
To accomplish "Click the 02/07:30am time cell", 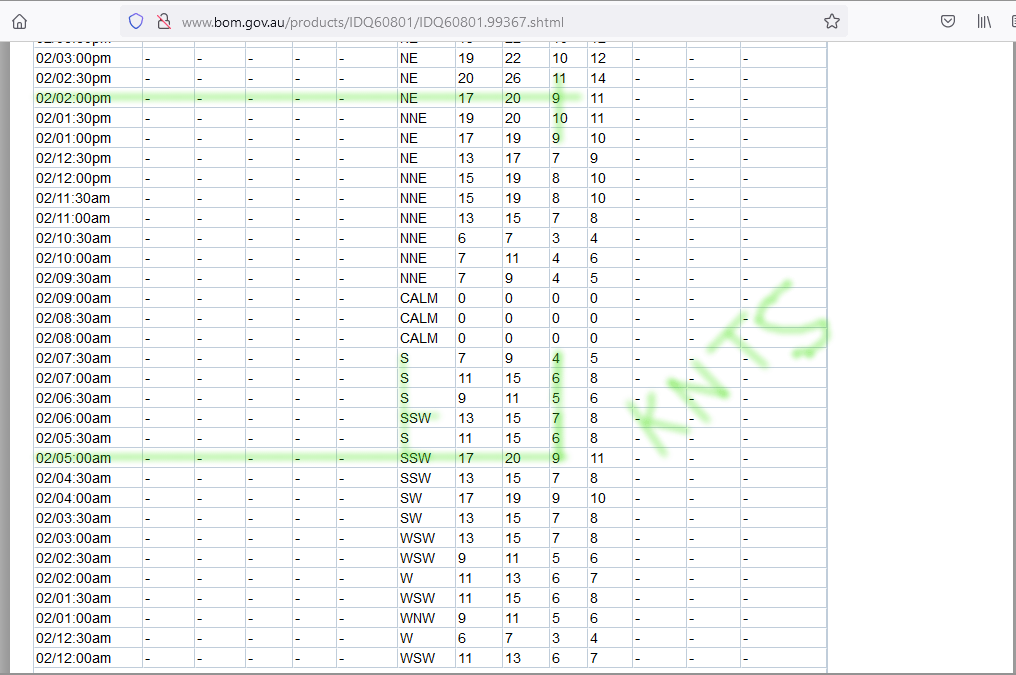I will tap(74, 358).
